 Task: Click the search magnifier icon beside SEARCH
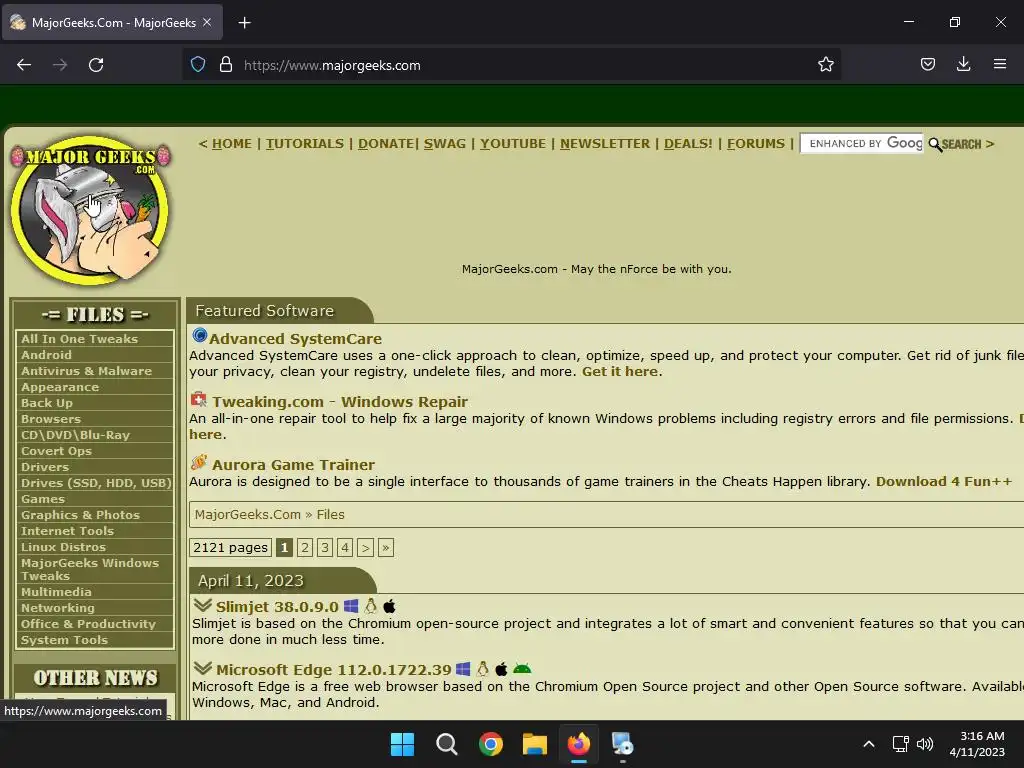point(935,144)
